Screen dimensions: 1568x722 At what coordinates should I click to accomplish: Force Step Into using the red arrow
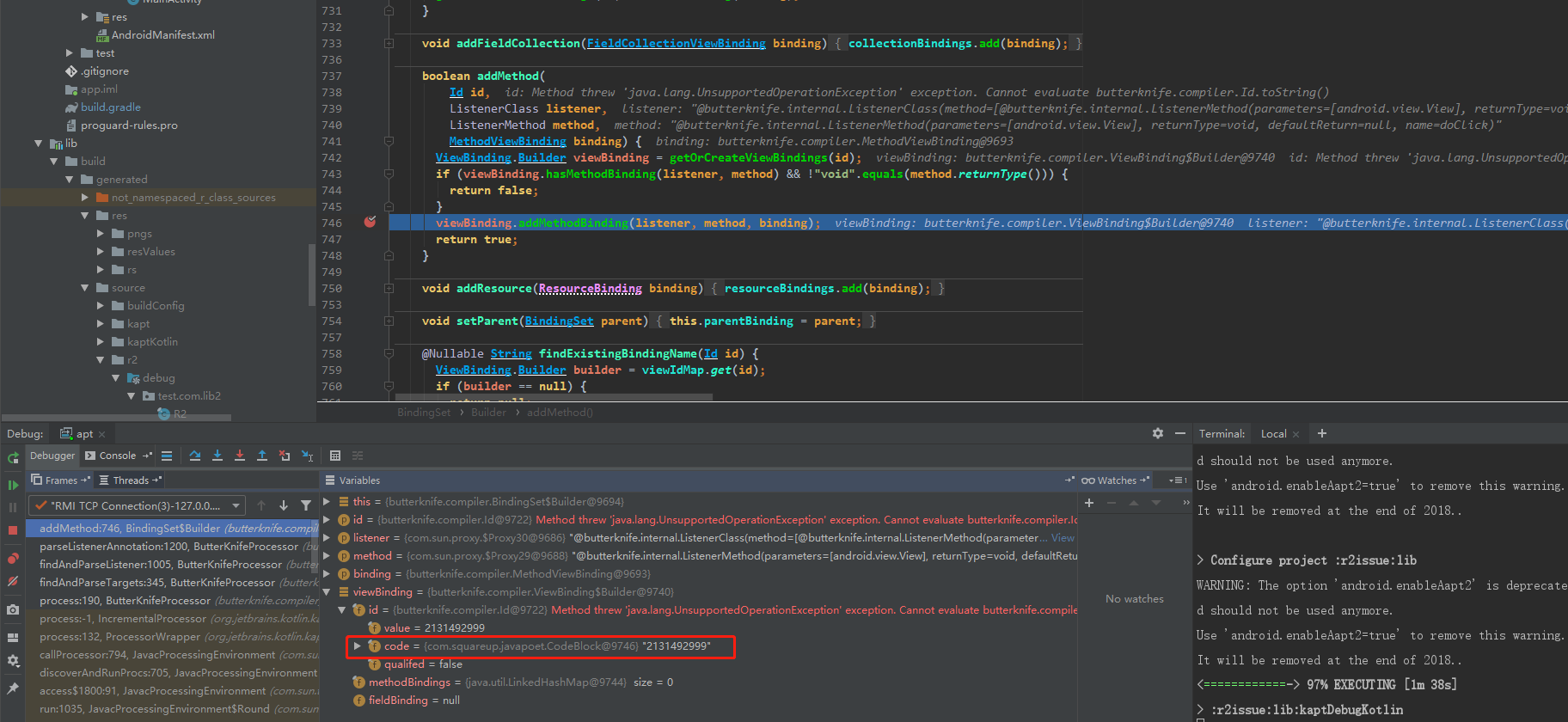240,456
